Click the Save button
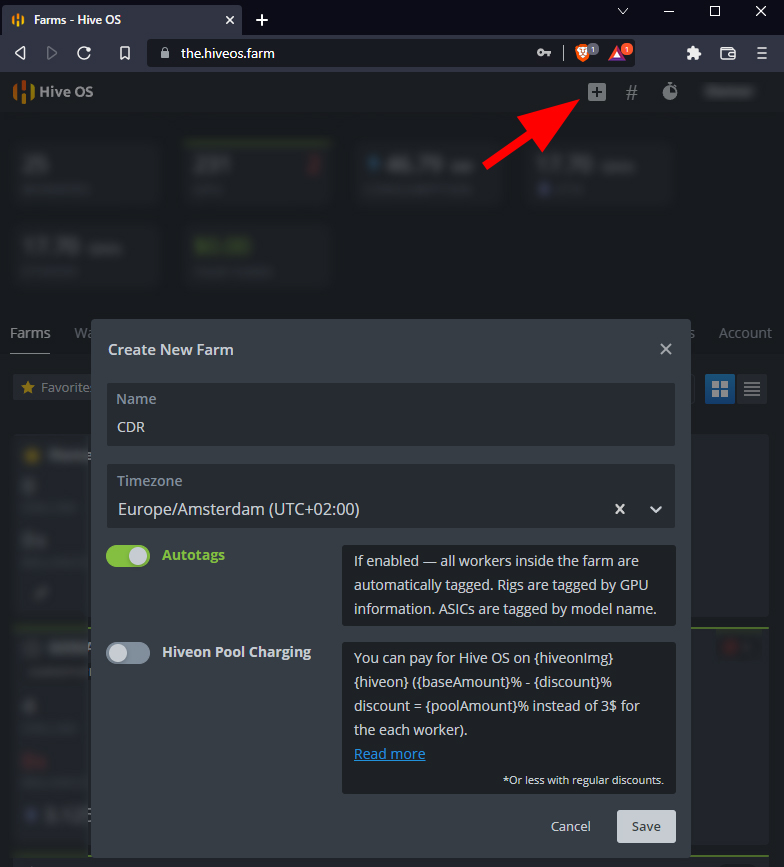This screenshot has width=784, height=867. tap(646, 826)
